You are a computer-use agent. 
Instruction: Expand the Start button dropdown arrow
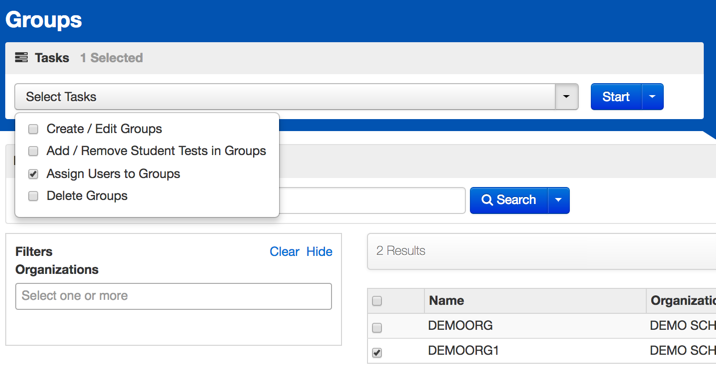click(x=653, y=97)
